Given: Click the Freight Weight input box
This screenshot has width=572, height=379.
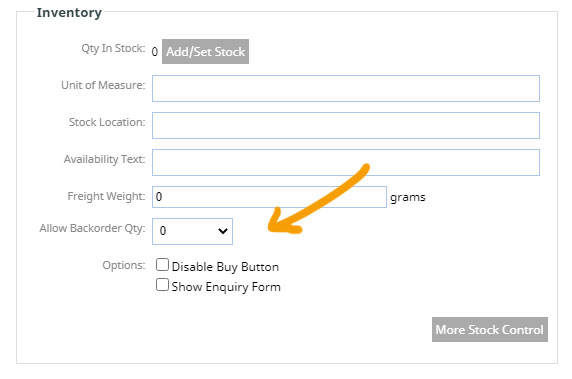Looking at the screenshot, I should (x=269, y=197).
